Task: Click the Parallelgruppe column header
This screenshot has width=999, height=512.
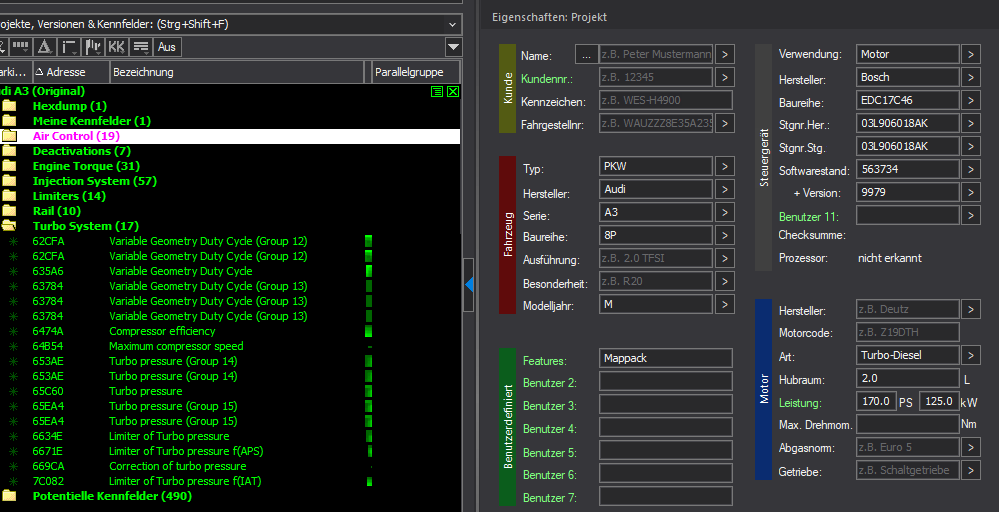Action: point(415,72)
